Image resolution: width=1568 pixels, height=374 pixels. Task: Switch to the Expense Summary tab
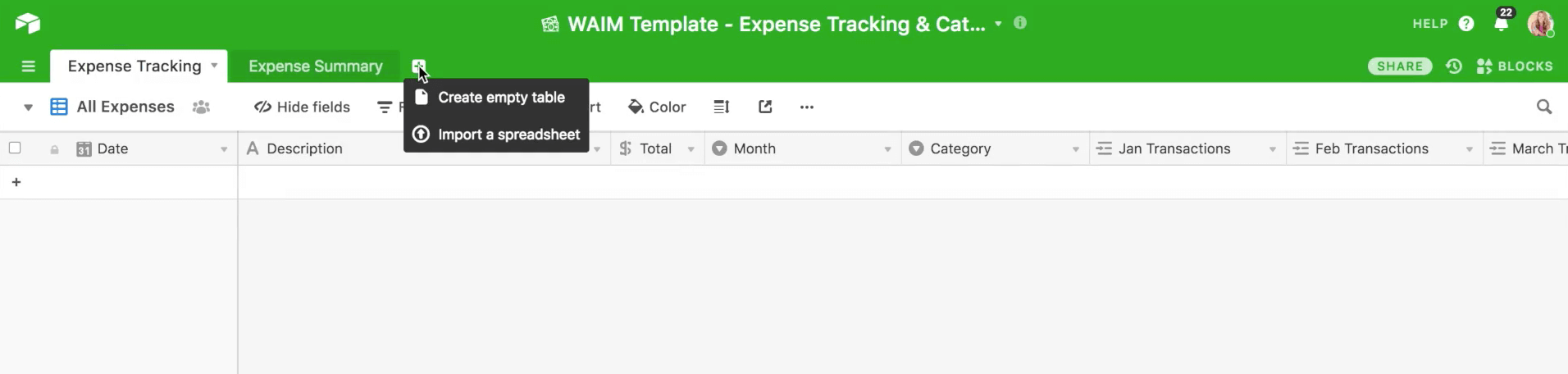[x=315, y=66]
